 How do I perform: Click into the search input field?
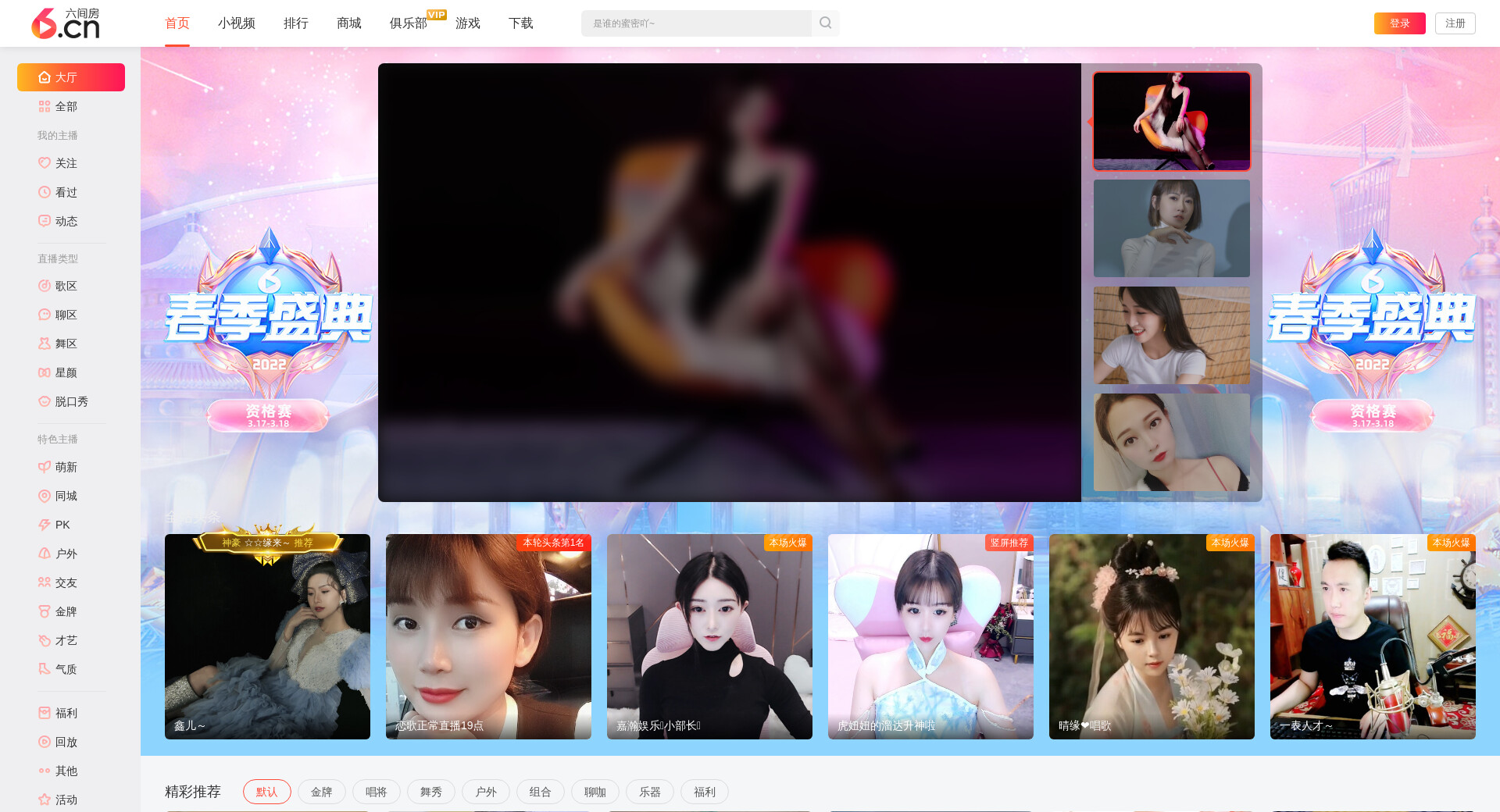pyautogui.click(x=695, y=23)
